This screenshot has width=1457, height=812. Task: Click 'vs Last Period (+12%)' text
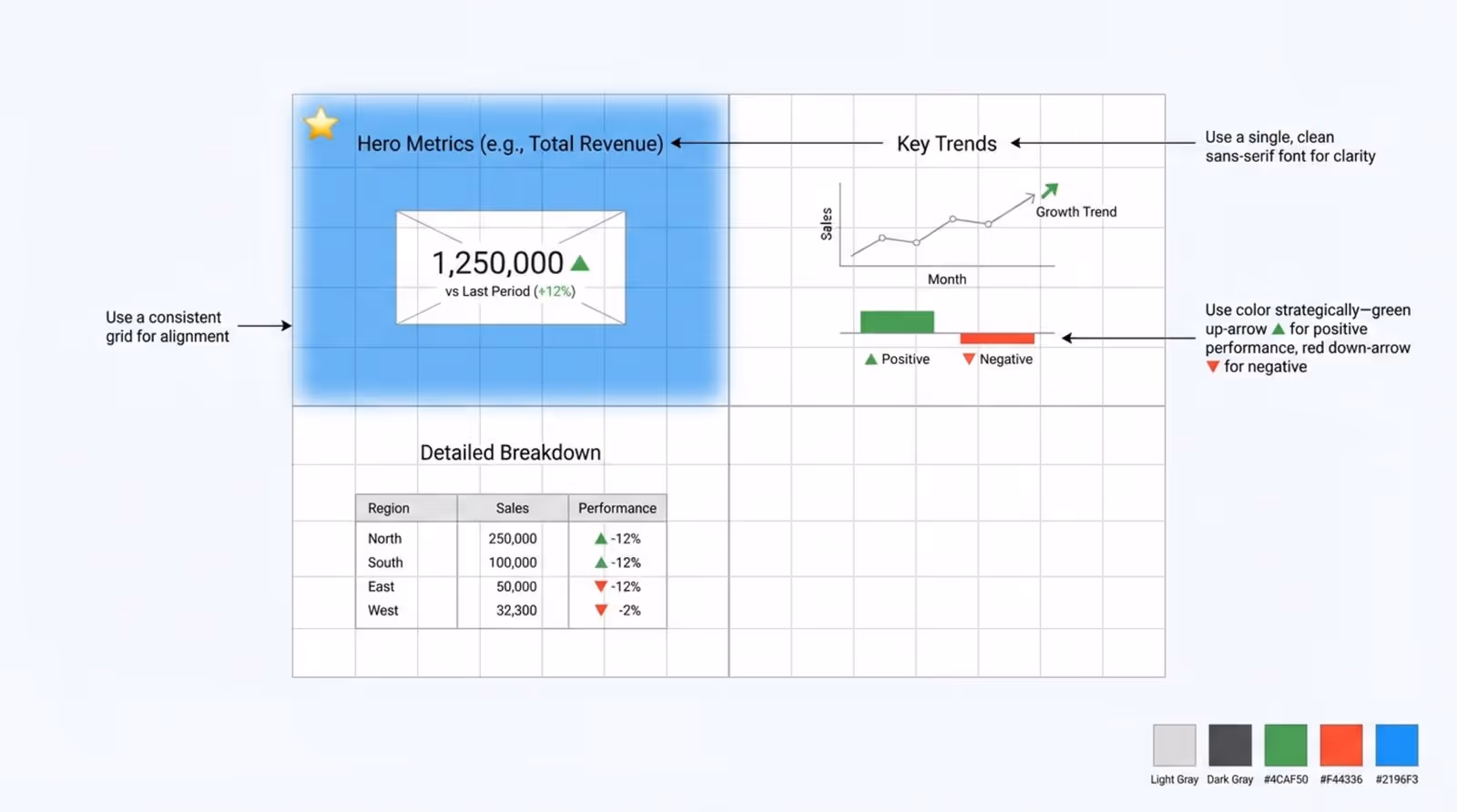pyautogui.click(x=510, y=291)
